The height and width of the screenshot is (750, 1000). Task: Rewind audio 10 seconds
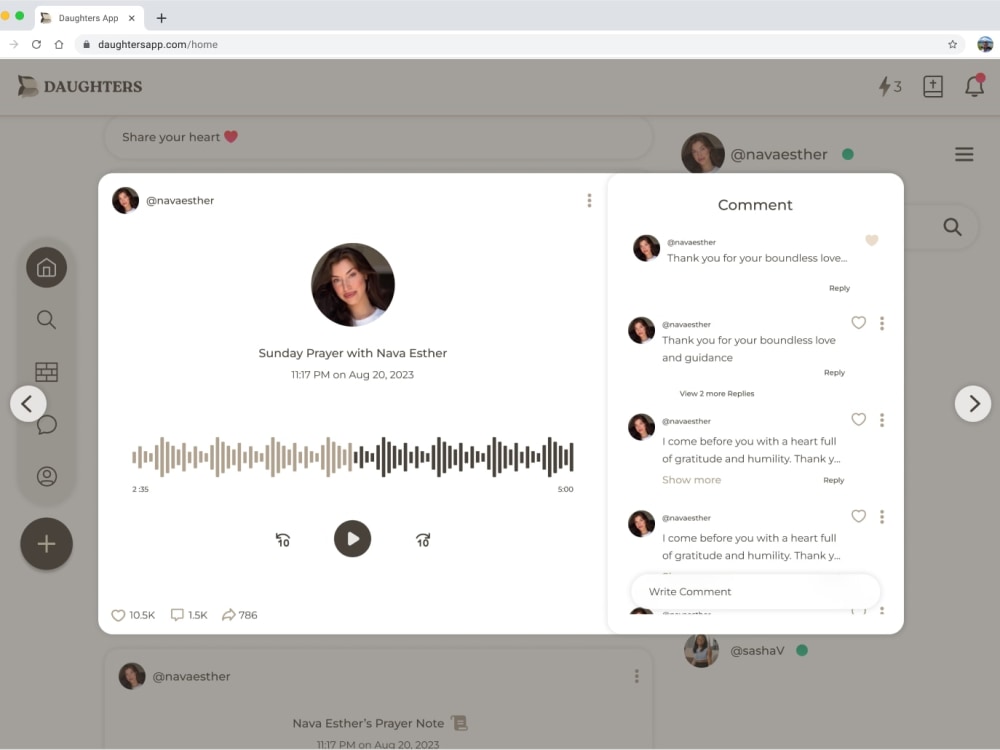click(283, 540)
